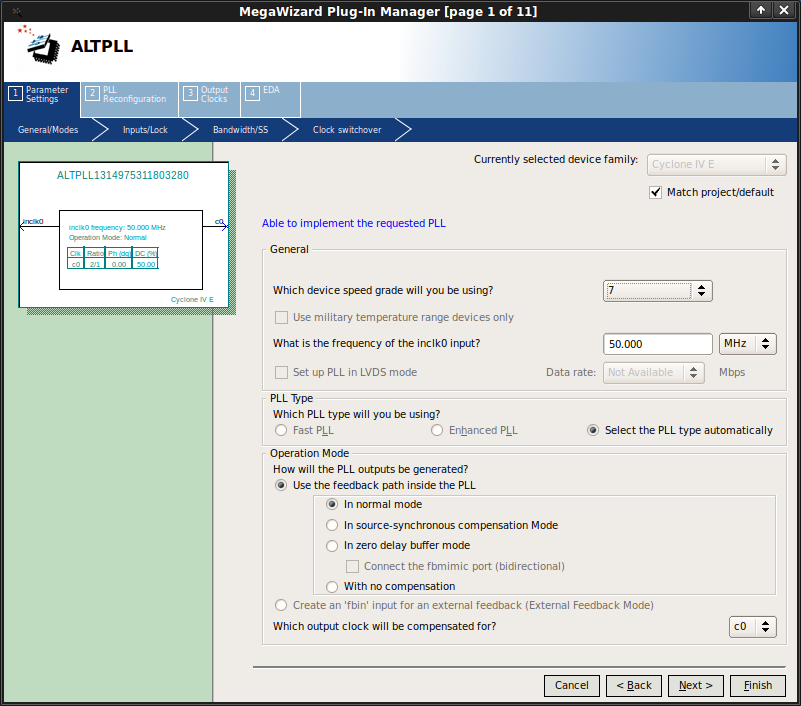Go to Inputs/Lock sub-page
The image size is (801, 706).
point(145,130)
